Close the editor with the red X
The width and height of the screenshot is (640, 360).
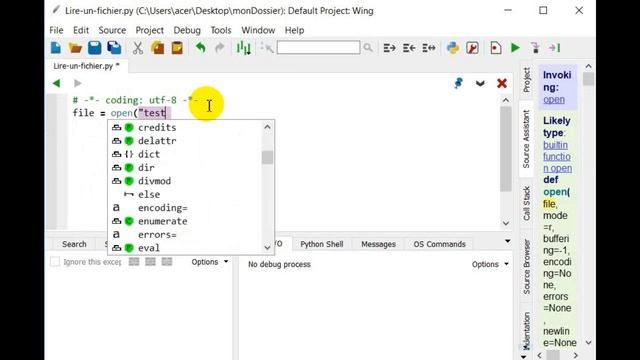(x=502, y=83)
